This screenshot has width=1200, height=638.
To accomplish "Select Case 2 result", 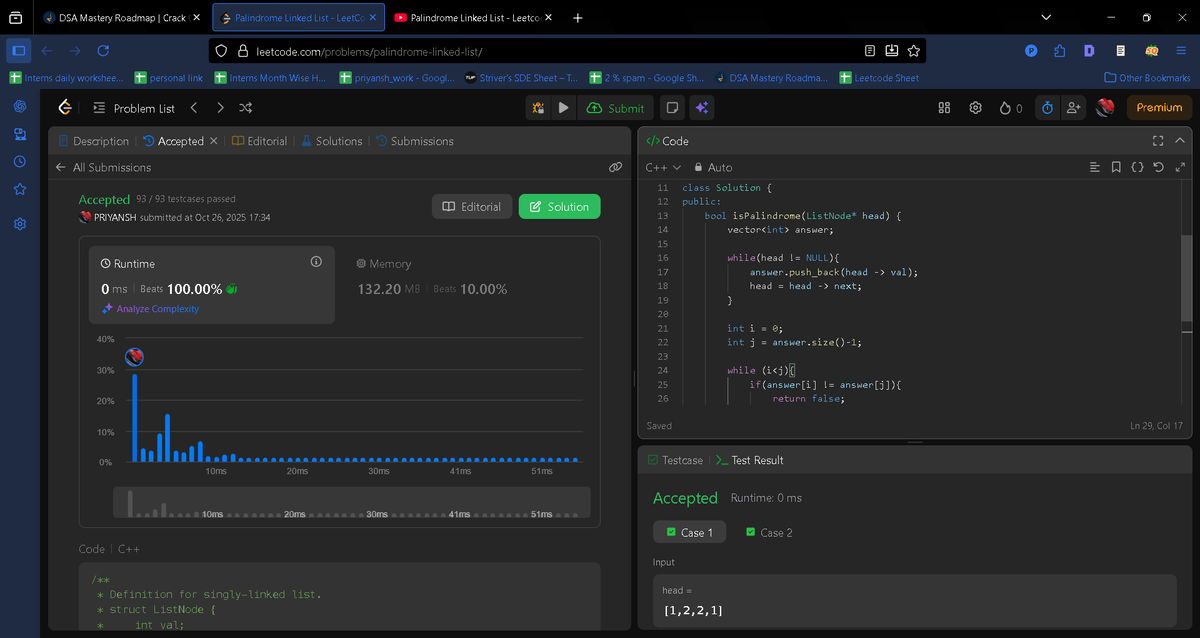I will click(770, 532).
